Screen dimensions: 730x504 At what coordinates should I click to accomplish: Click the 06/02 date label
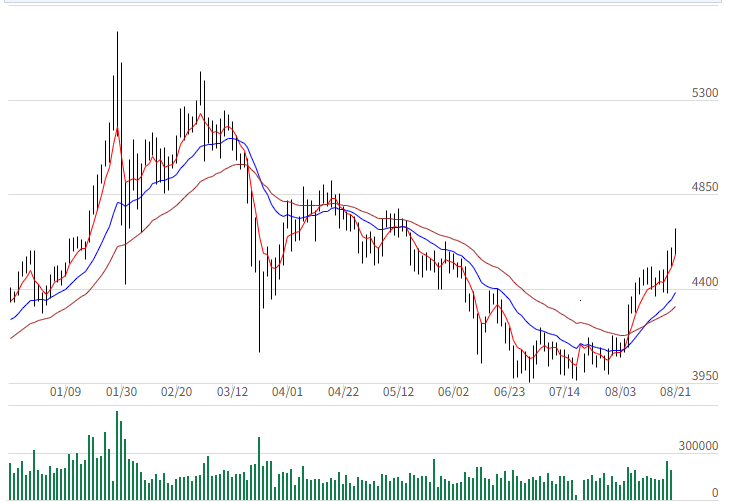pos(453,391)
